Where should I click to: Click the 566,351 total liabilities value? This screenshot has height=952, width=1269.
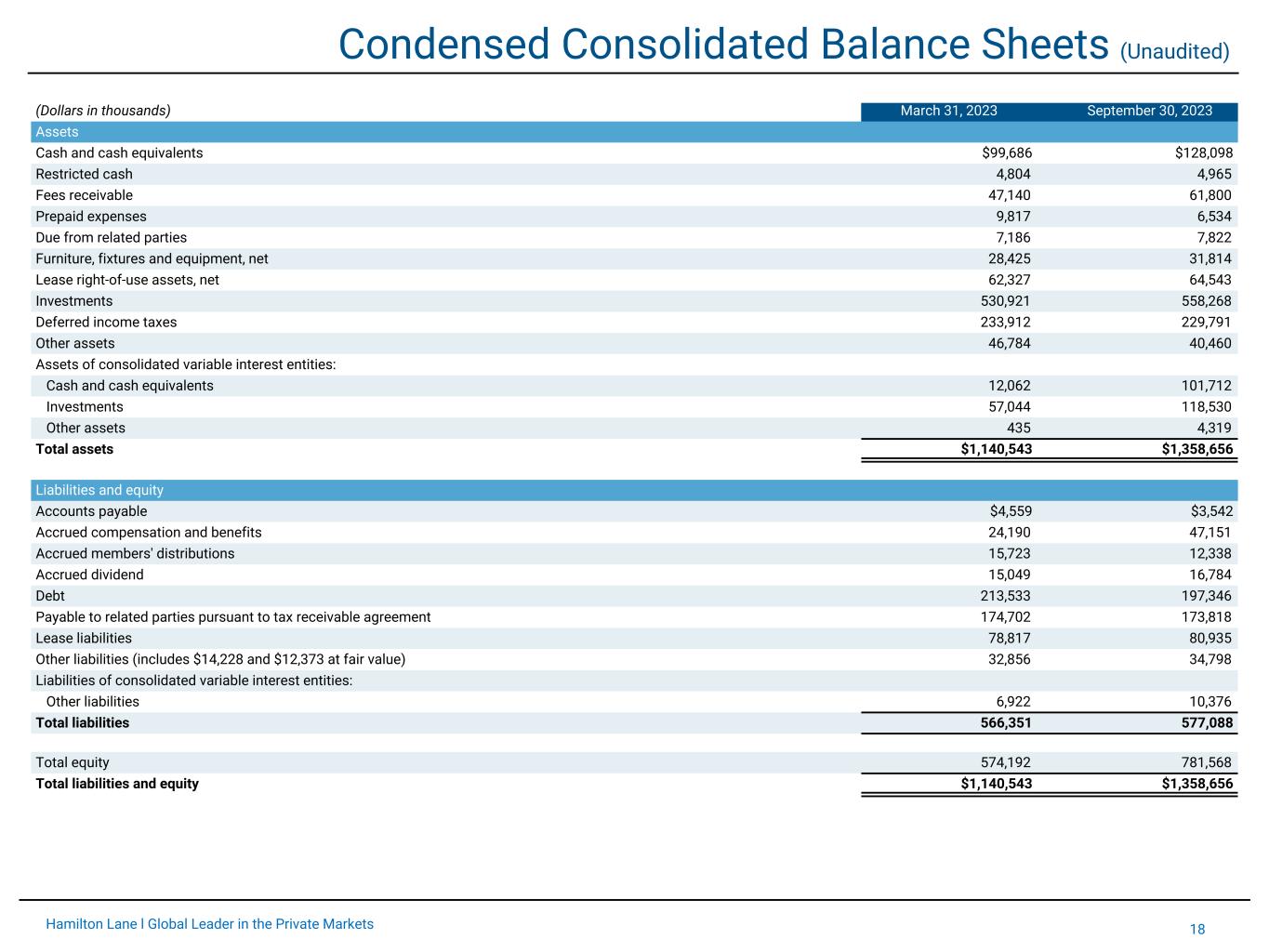click(1000, 723)
